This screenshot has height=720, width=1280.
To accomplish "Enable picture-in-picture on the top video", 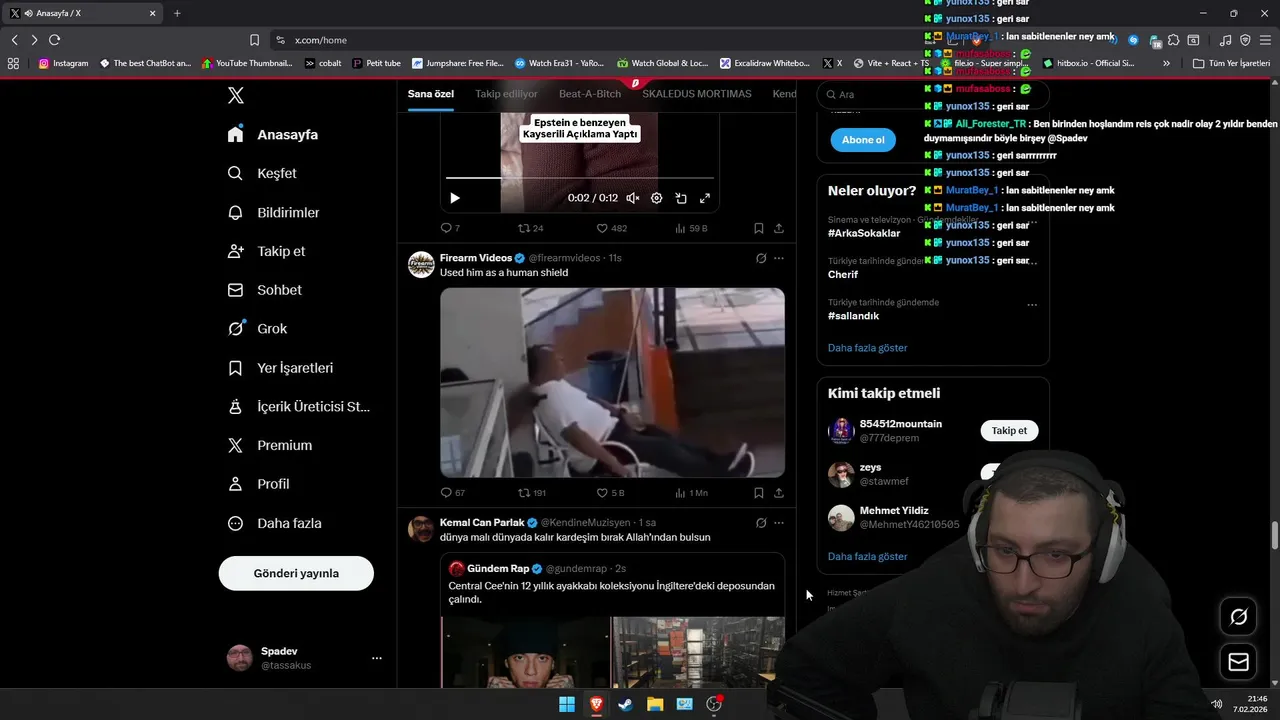I will tap(681, 198).
